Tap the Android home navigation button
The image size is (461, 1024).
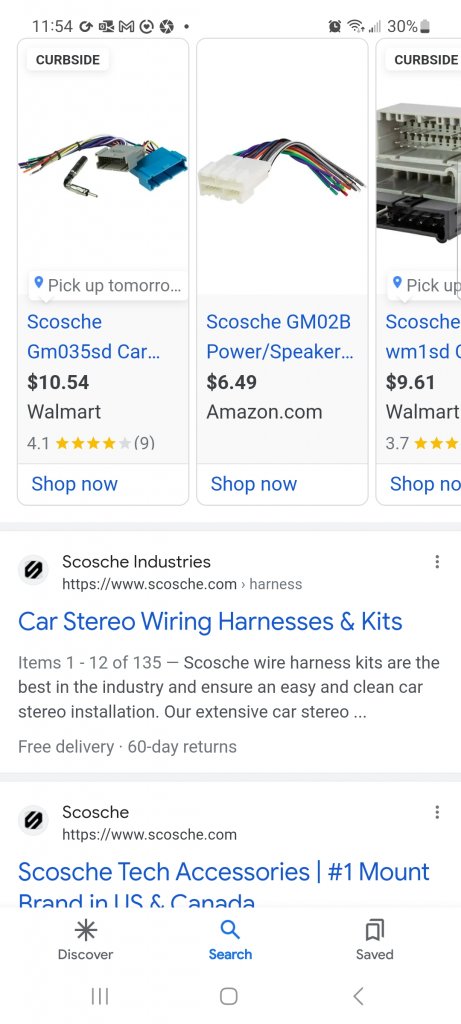click(229, 996)
